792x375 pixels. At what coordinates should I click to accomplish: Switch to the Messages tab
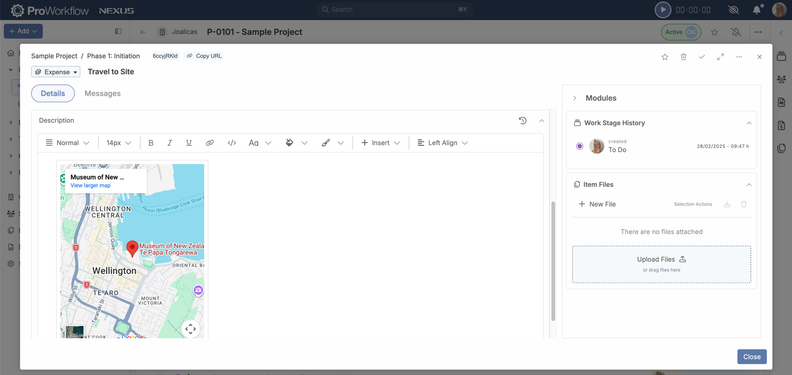(103, 93)
